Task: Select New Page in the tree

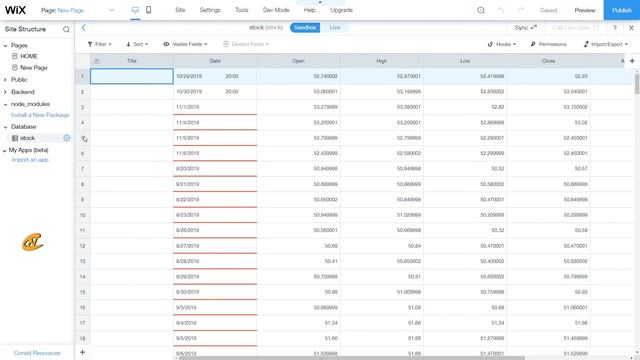Action: (x=34, y=67)
